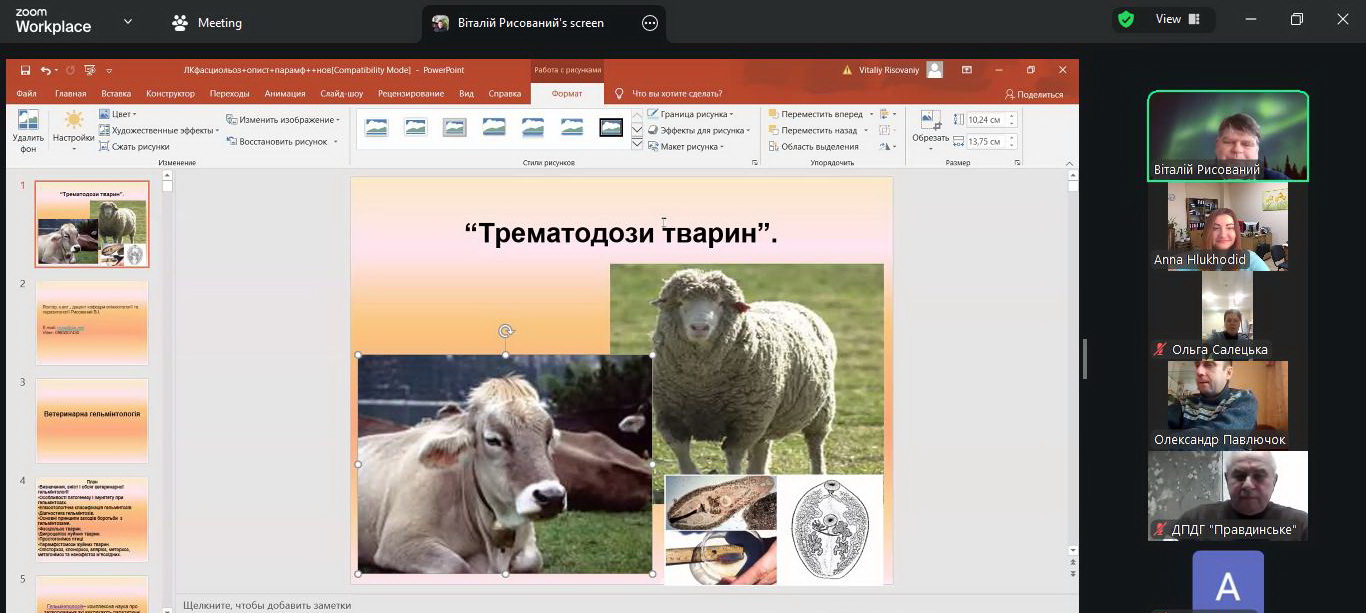Image resolution: width=1366 pixels, height=613 pixels.
Task: Open the three-dot options for shared screen tab
Action: point(650,23)
